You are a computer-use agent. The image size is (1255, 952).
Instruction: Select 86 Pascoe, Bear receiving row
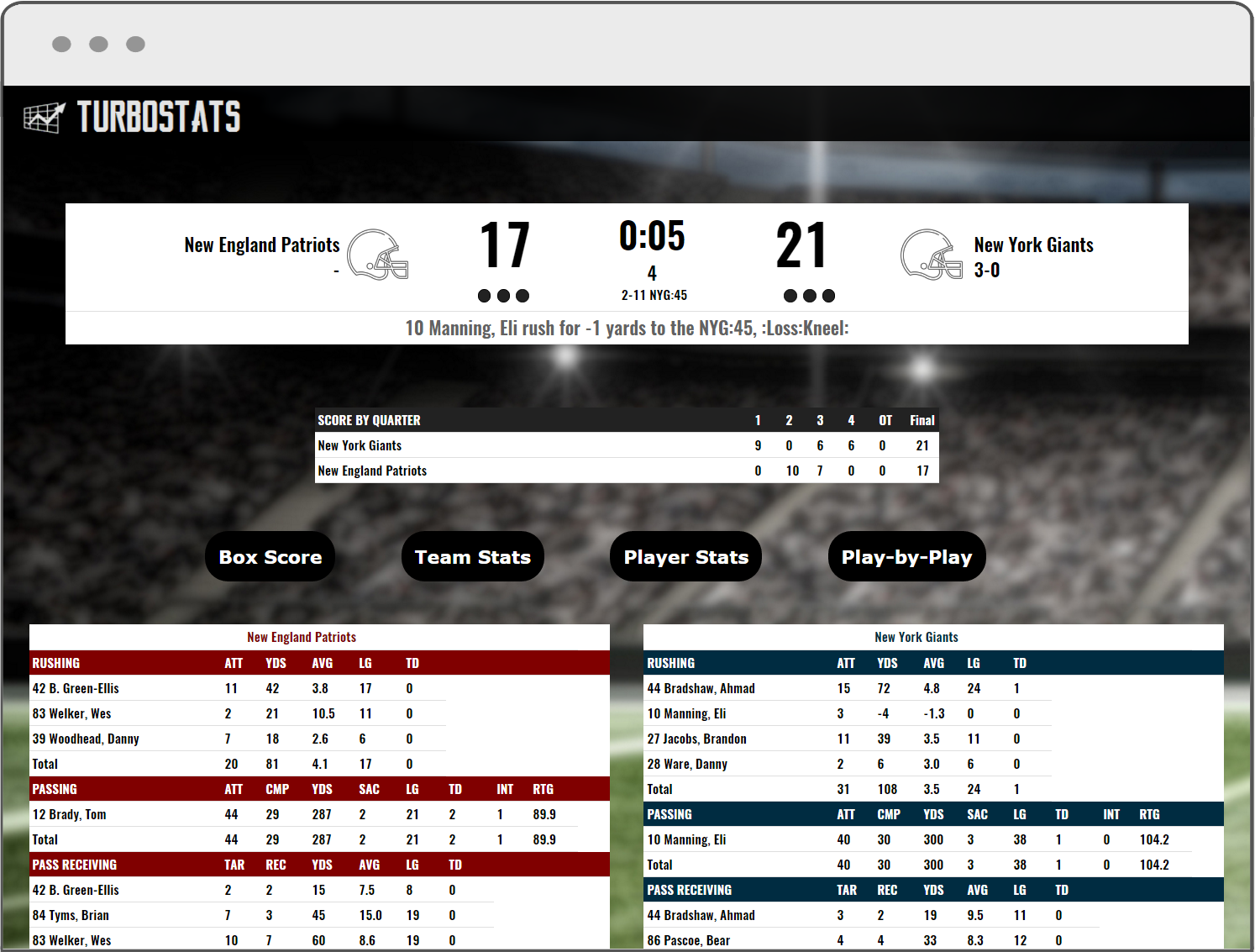871,940
